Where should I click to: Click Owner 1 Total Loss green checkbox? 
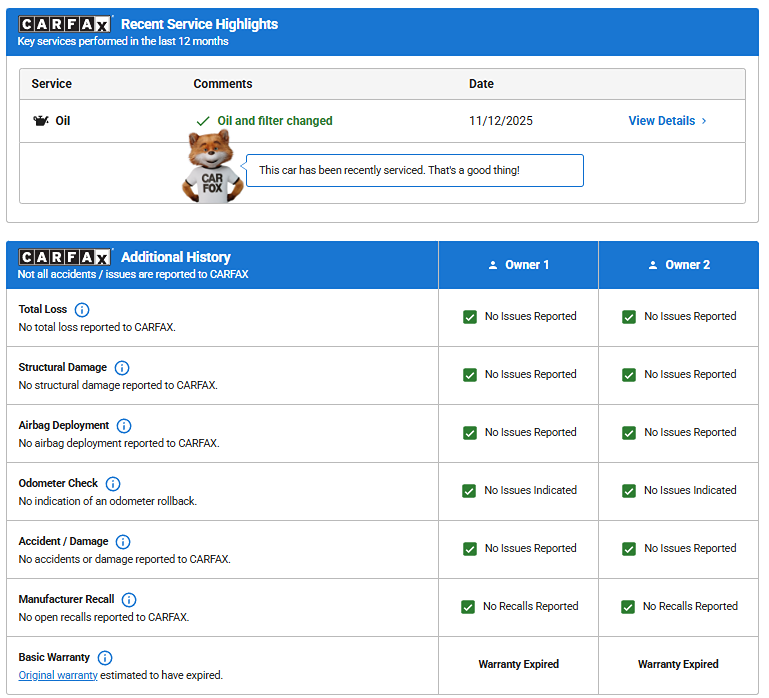pos(469,317)
